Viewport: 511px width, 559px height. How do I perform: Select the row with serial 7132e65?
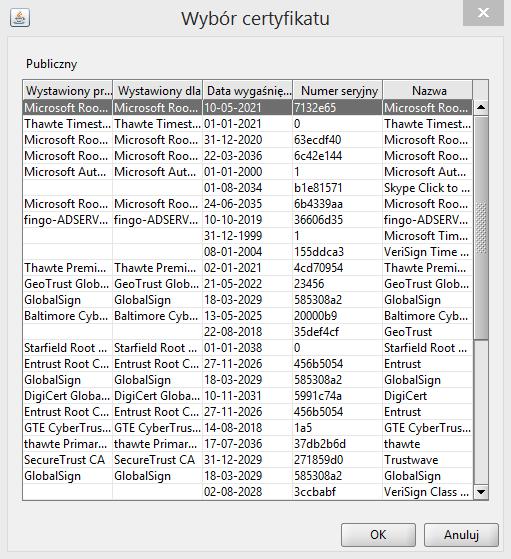(x=247, y=107)
